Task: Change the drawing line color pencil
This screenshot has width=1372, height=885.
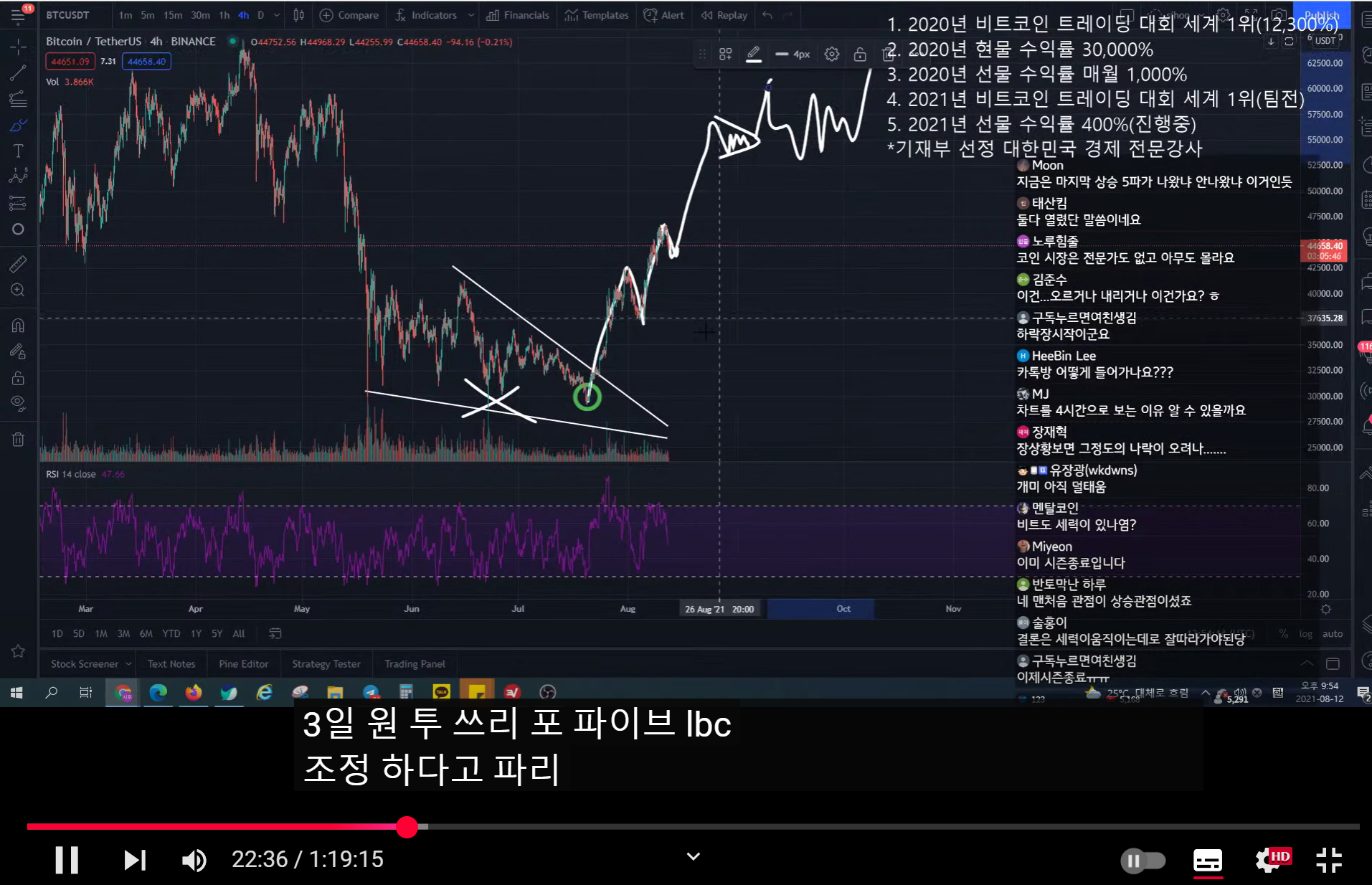Action: (754, 54)
